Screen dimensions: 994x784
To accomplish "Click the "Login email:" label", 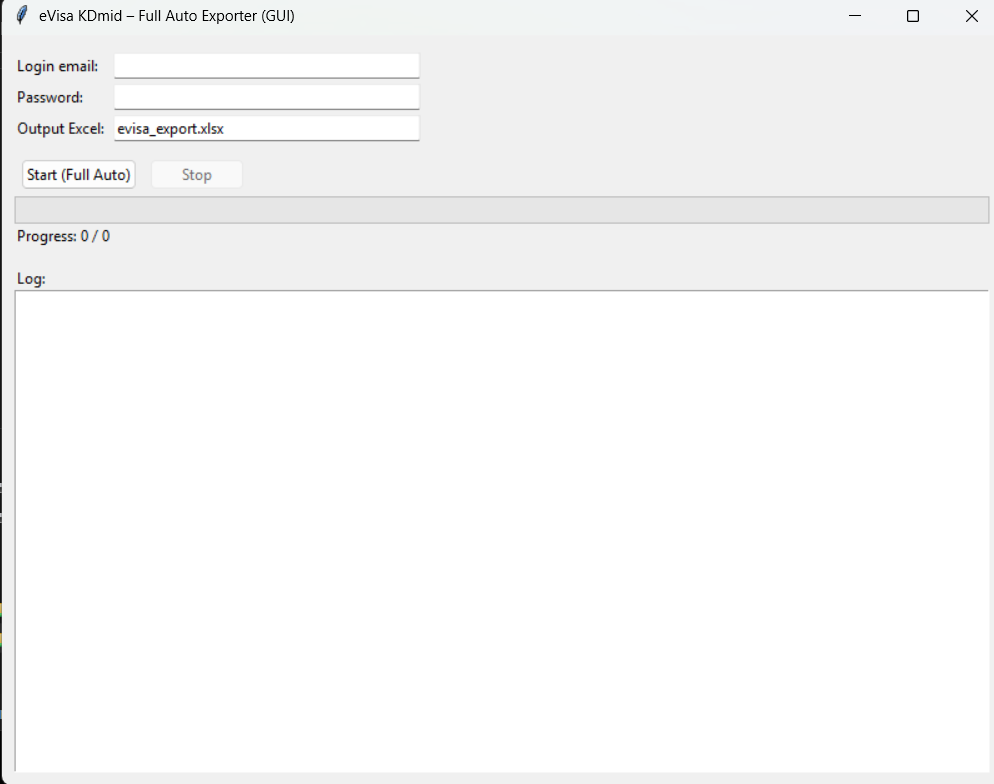I will point(58,66).
